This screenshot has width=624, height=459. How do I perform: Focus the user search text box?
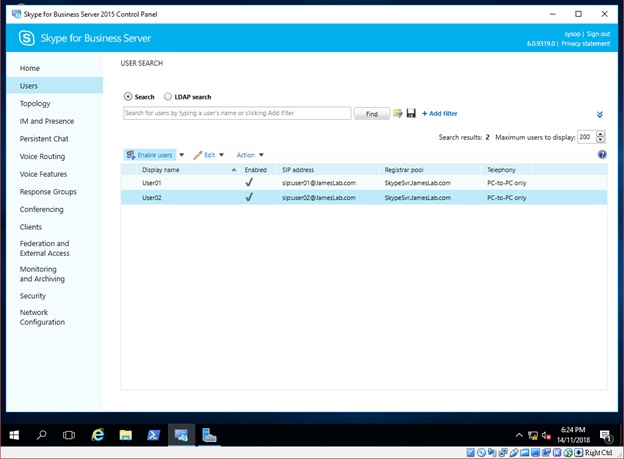(237, 113)
